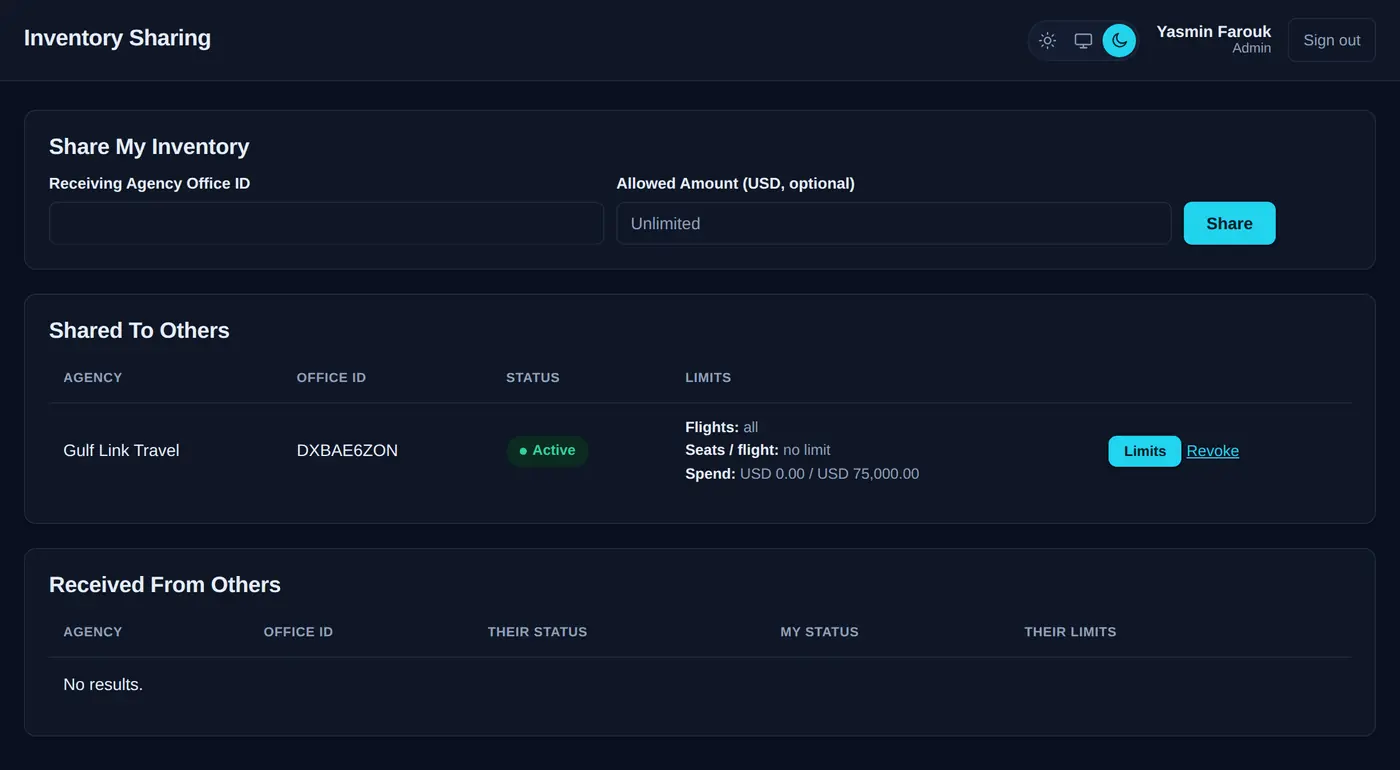Click the Sign out button

click(1331, 40)
